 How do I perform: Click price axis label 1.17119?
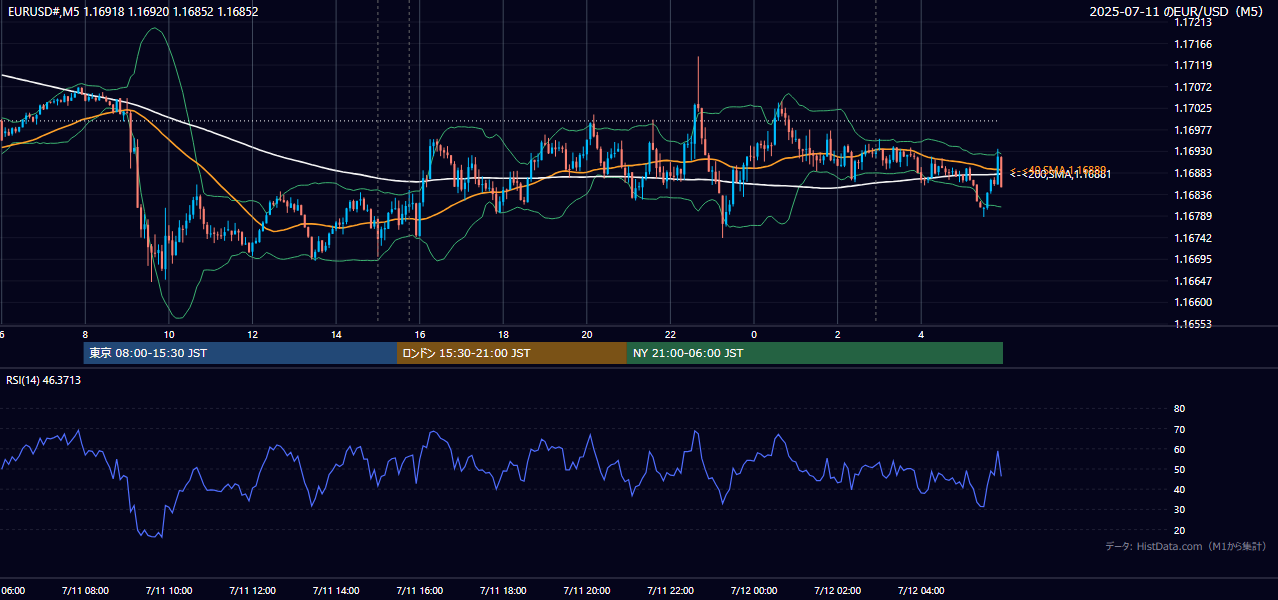(1193, 66)
